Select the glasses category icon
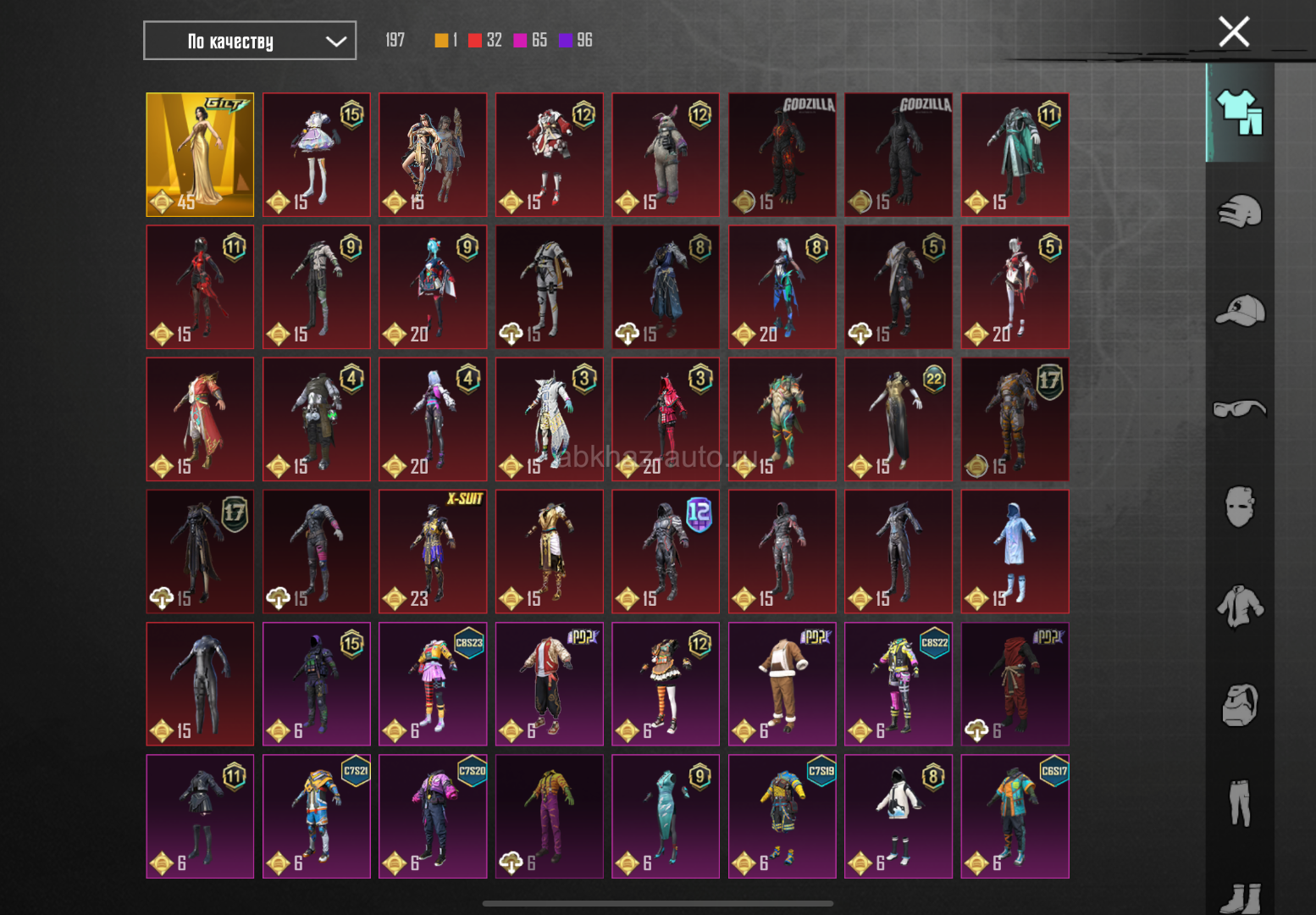 [x=1239, y=409]
